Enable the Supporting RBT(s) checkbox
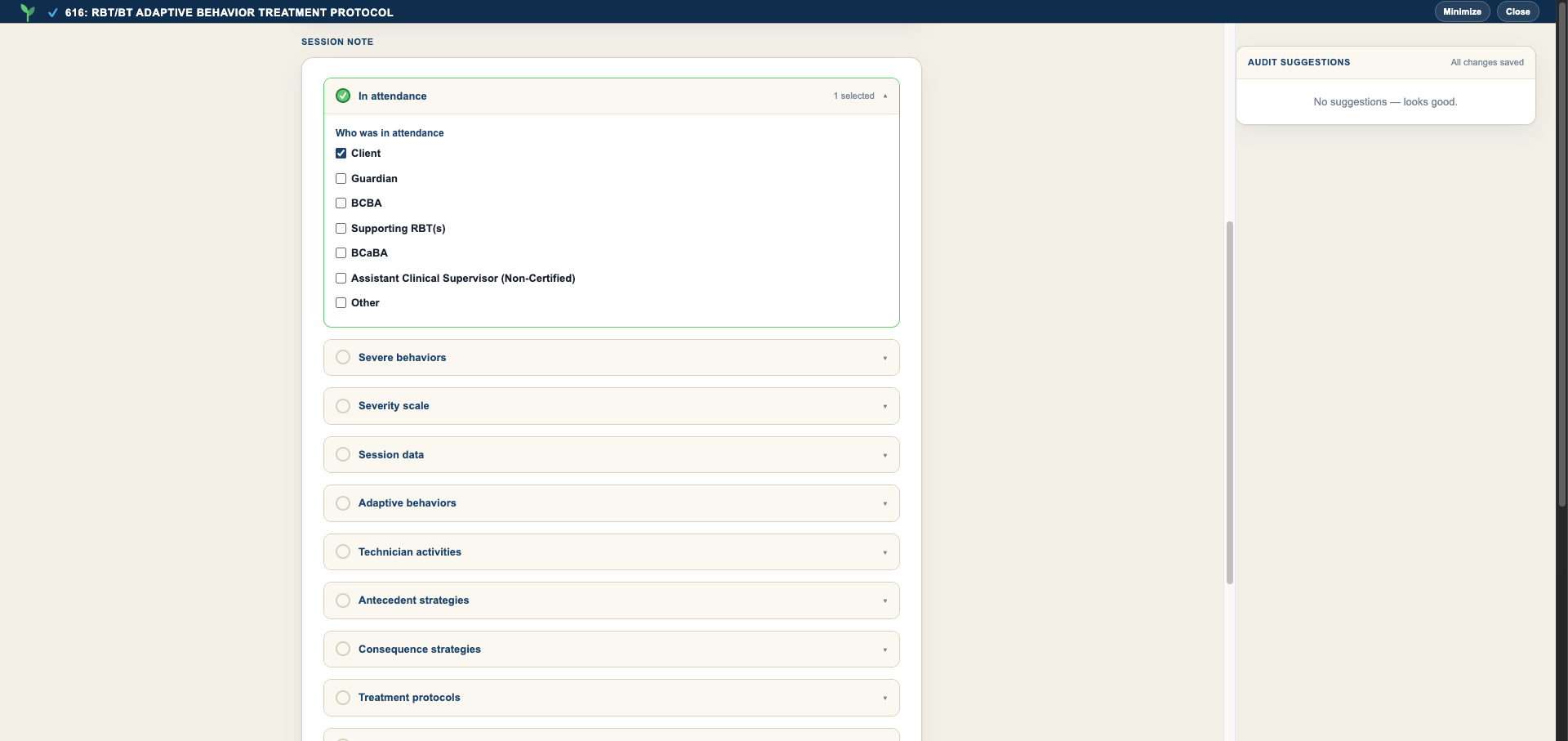This screenshot has width=1568, height=741. point(341,228)
